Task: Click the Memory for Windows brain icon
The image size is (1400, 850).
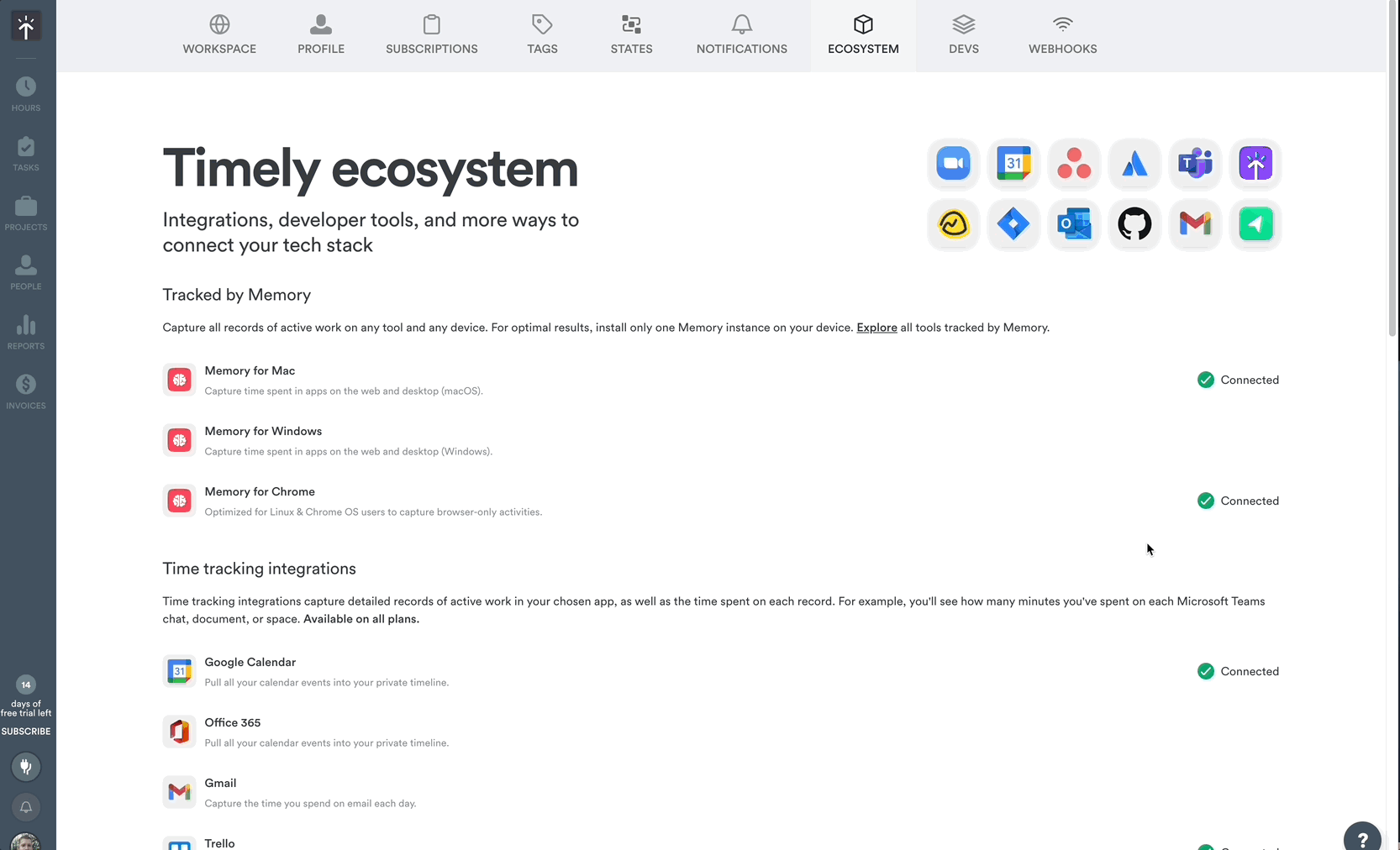Action: click(x=179, y=440)
